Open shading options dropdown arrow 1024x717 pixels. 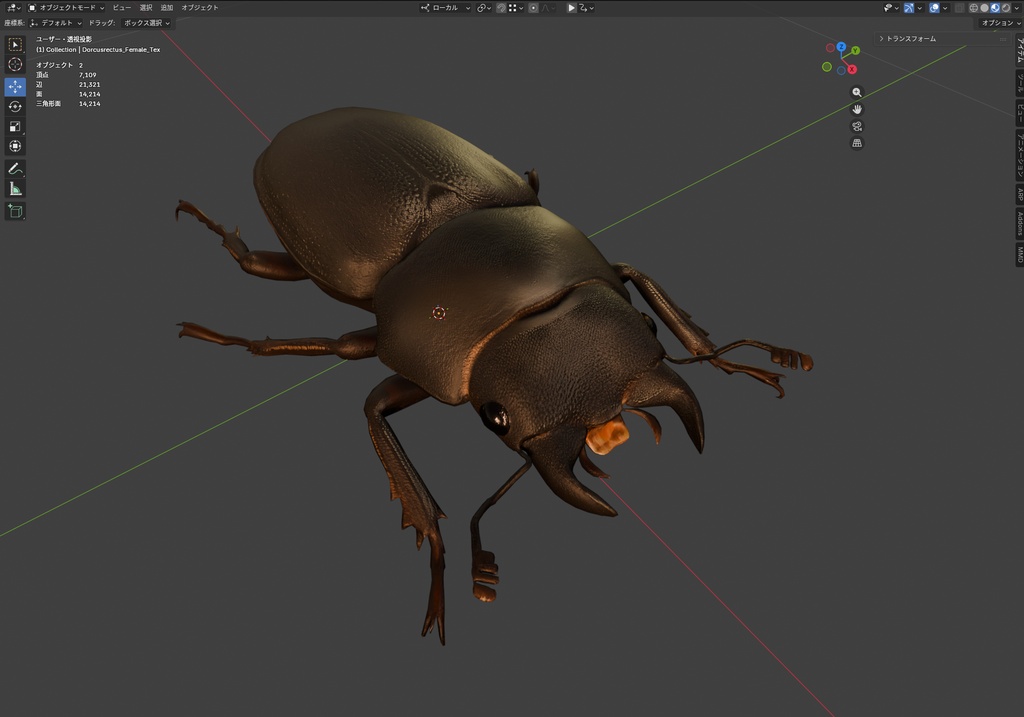point(1017,8)
